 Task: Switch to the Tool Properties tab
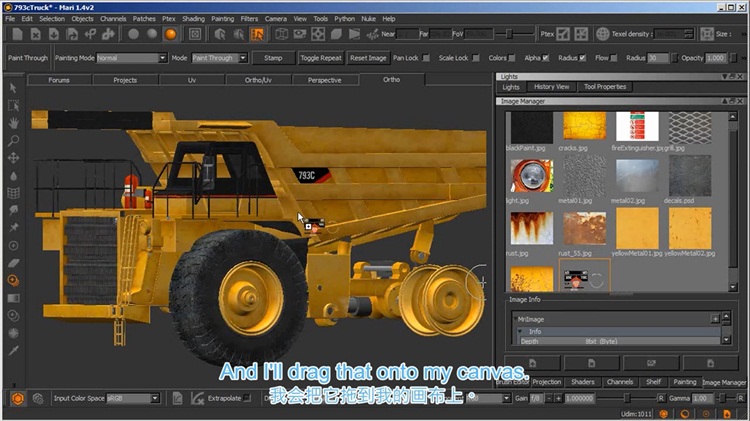(605, 87)
